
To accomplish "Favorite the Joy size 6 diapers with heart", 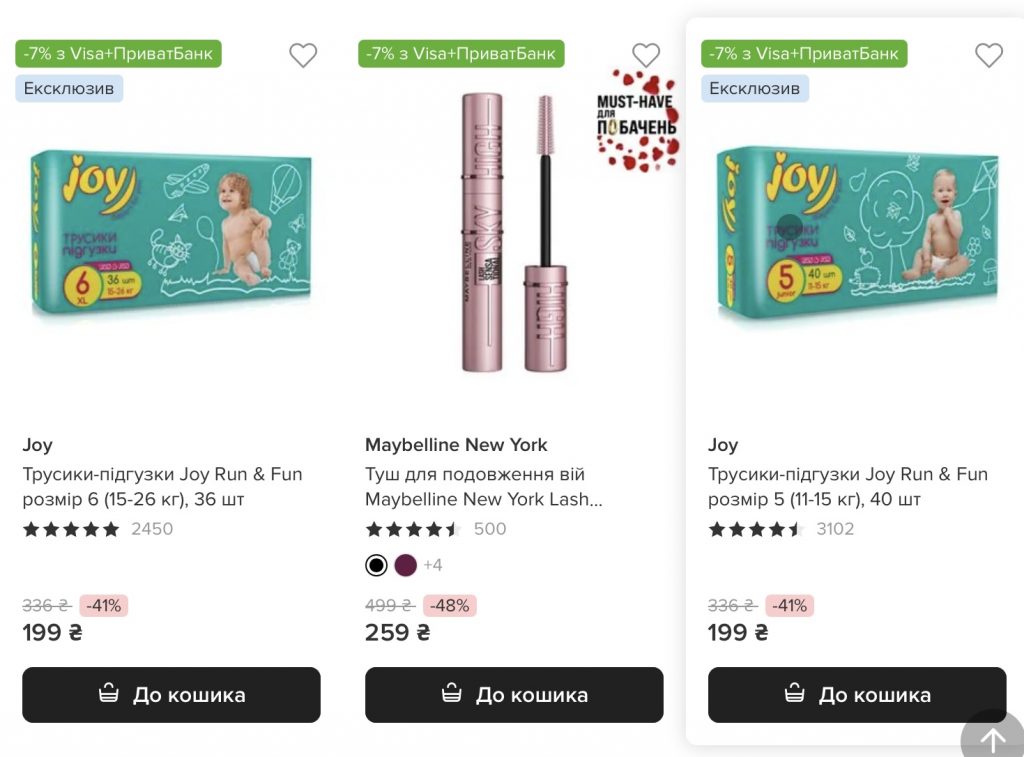I will [303, 55].
